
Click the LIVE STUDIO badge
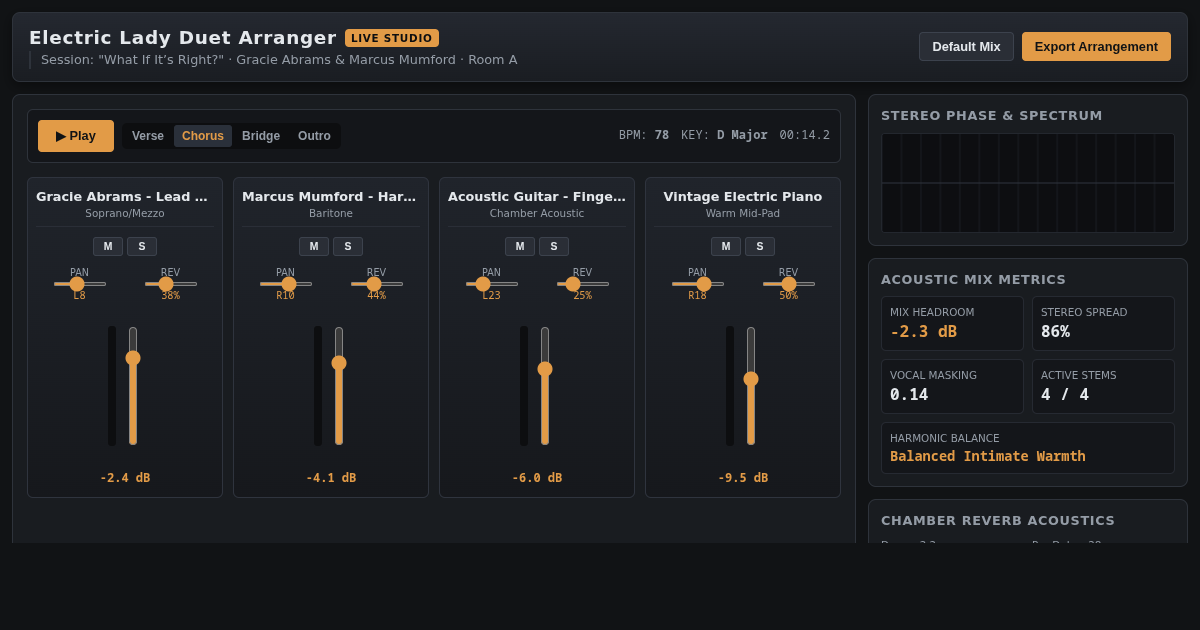point(392,38)
